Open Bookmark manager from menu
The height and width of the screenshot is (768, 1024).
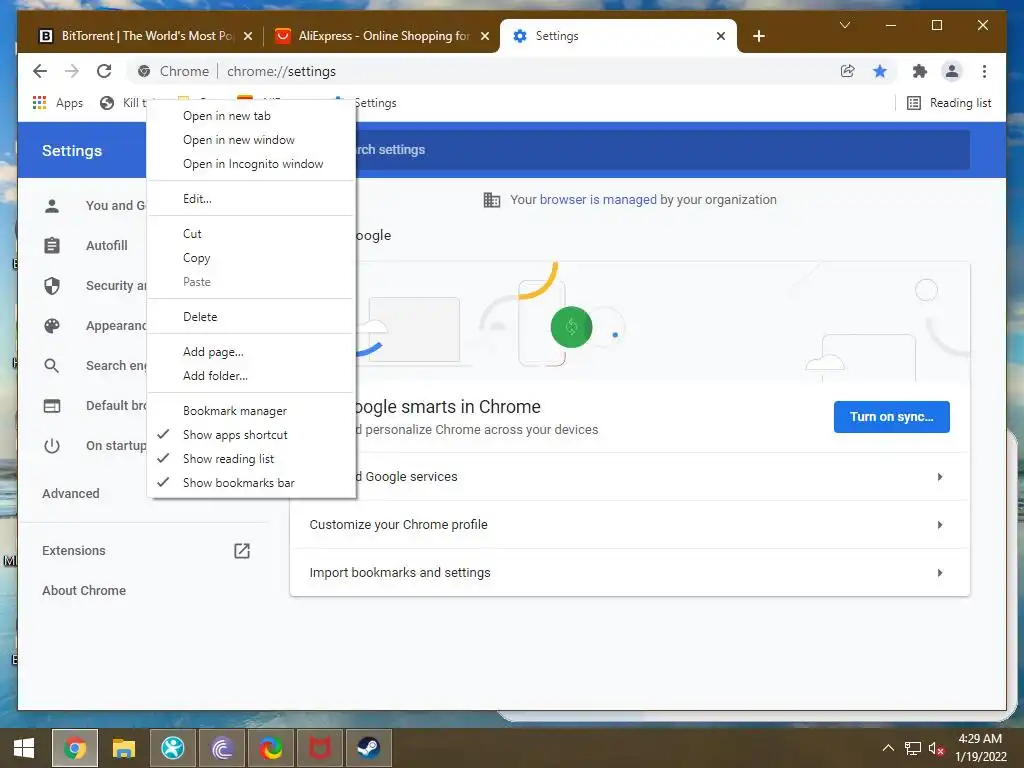tap(251, 411)
